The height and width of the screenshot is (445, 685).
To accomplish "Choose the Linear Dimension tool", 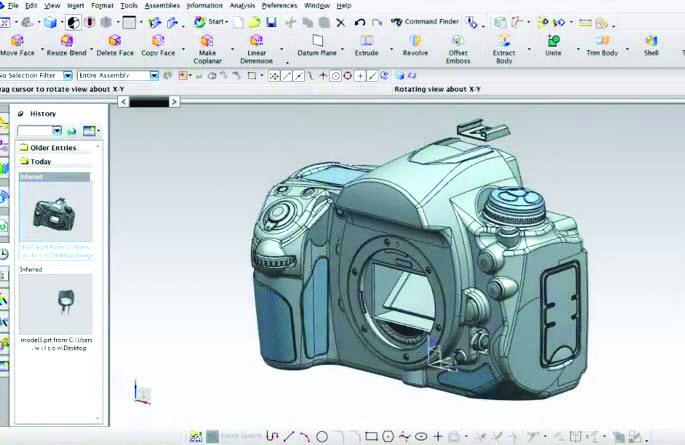I will click(x=256, y=49).
